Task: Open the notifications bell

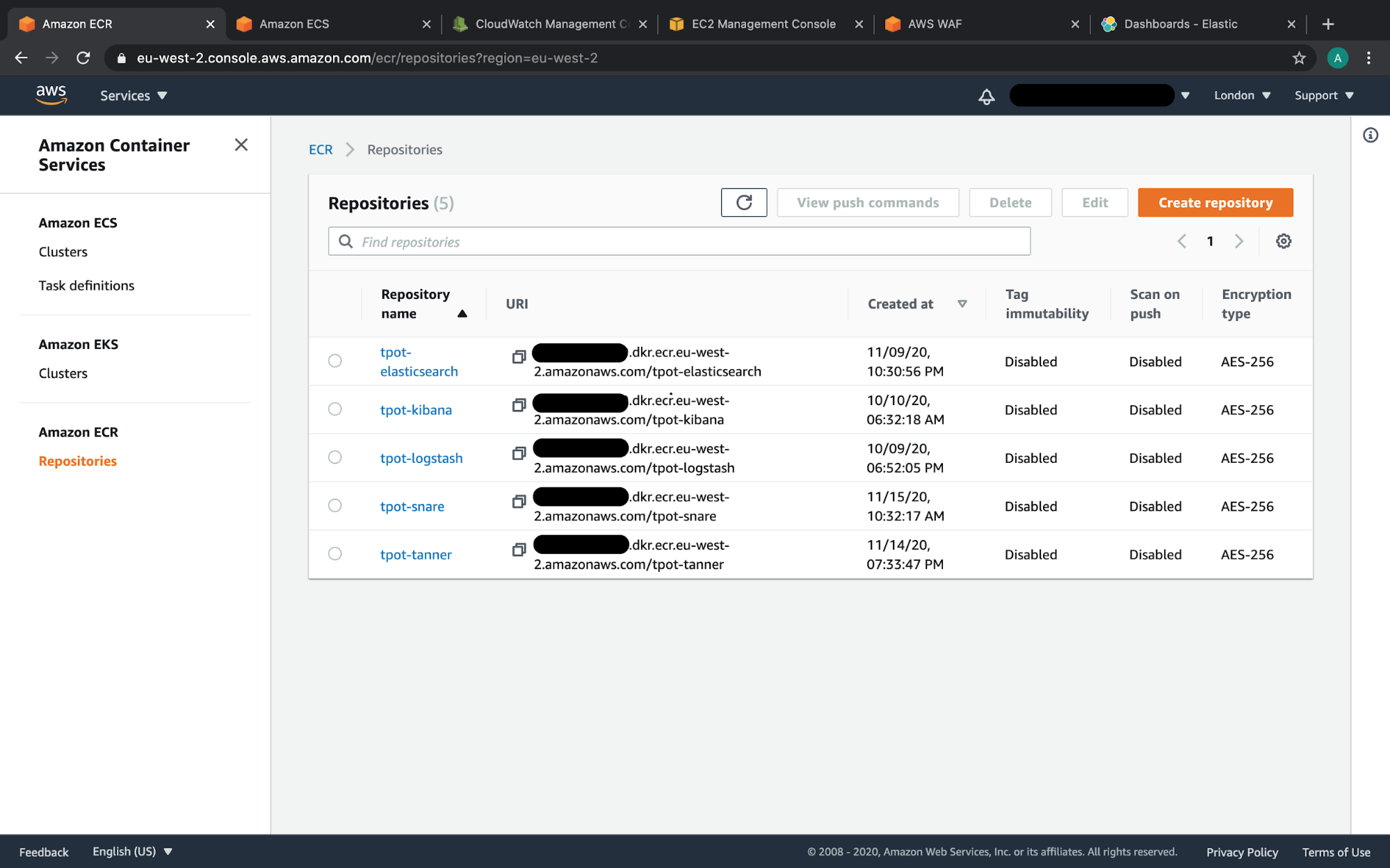Action: (986, 96)
